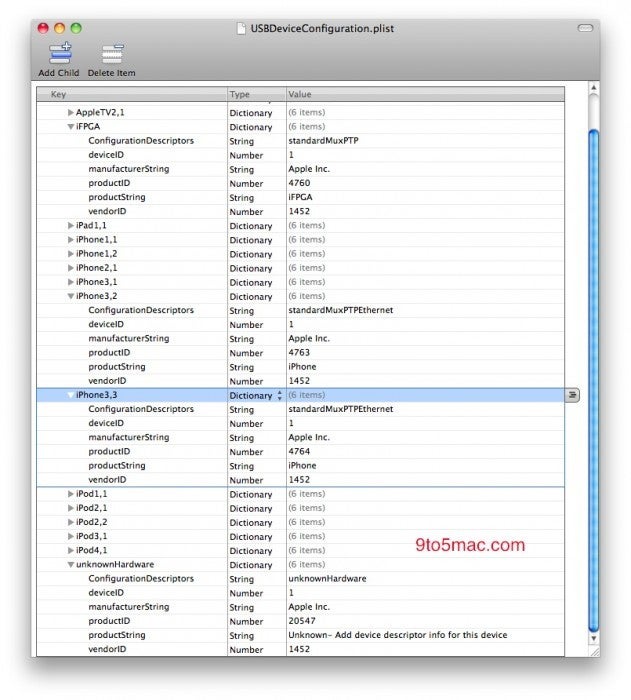Click the scrollbar up arrow
The width and height of the screenshot is (631, 700).
click(593, 88)
